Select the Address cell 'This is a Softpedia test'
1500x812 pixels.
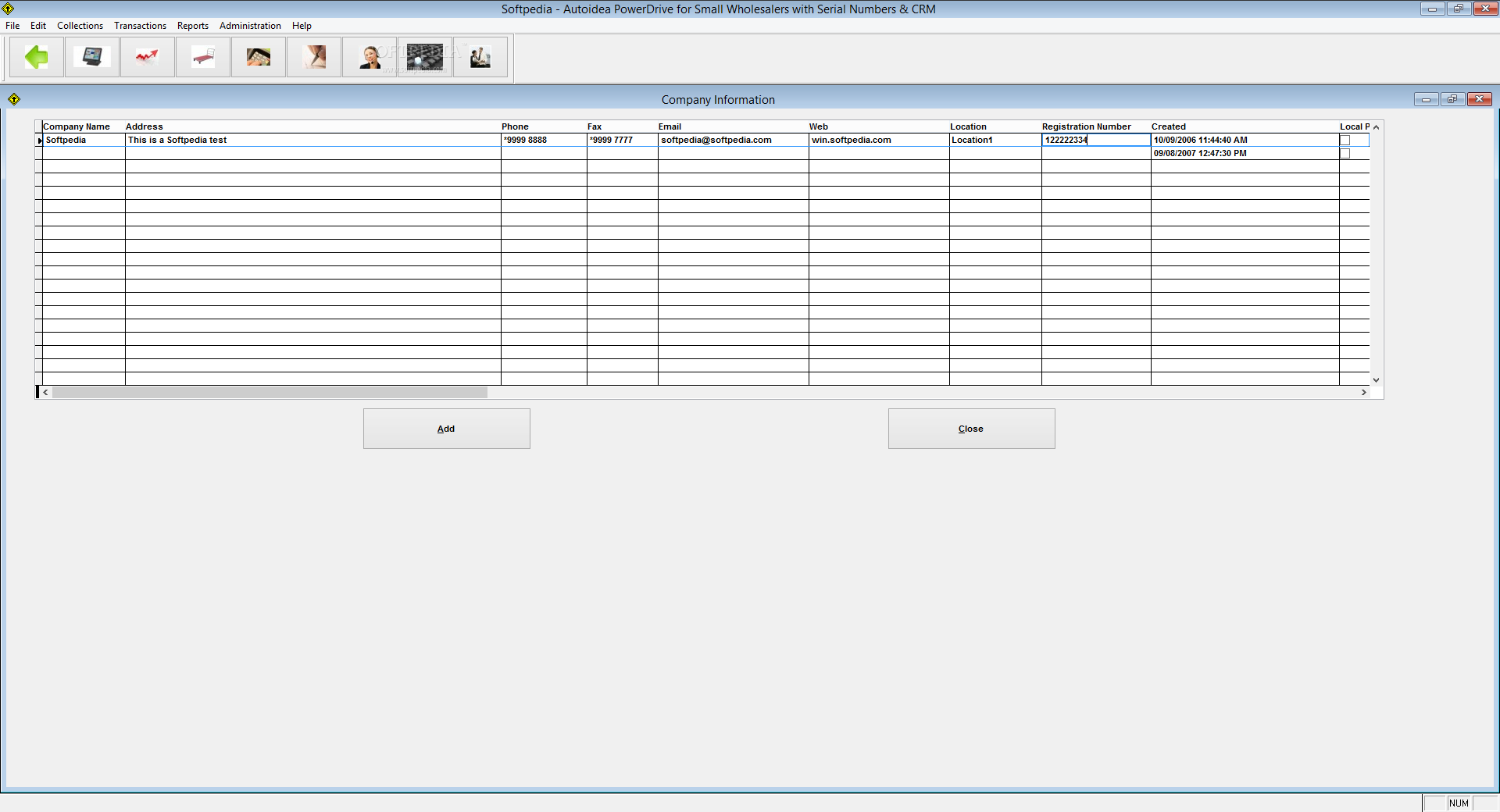click(312, 141)
